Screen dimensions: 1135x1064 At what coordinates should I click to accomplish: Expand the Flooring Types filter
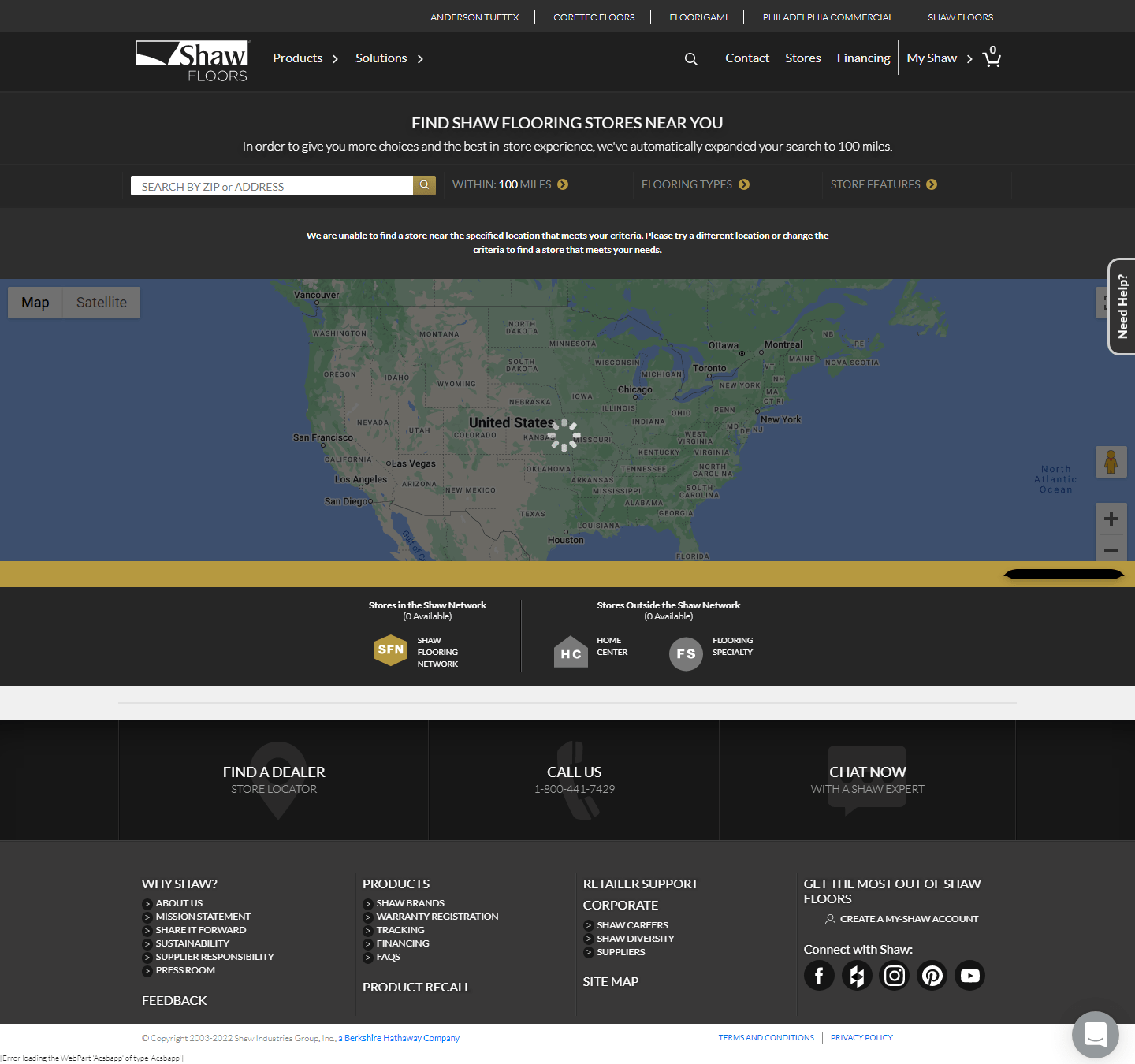(695, 184)
